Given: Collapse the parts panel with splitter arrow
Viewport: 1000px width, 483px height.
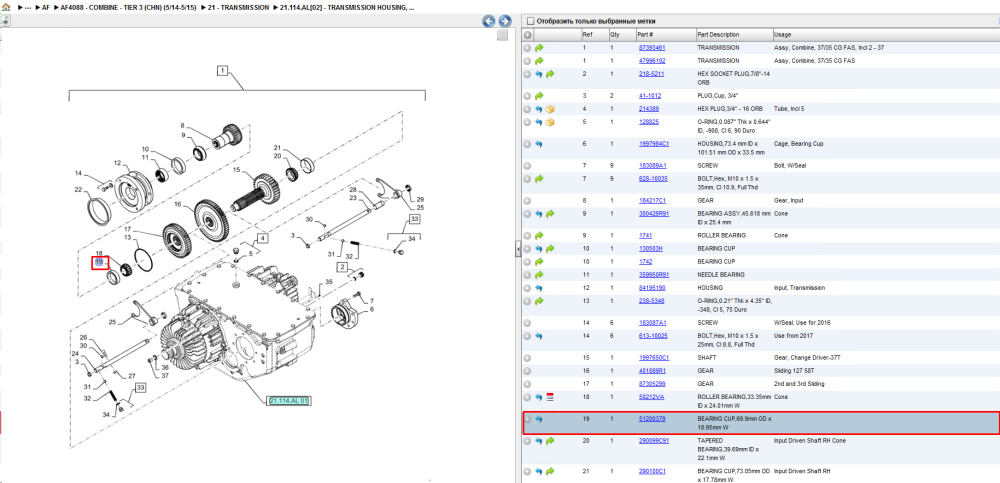Looking at the screenshot, I should tap(517, 248).
